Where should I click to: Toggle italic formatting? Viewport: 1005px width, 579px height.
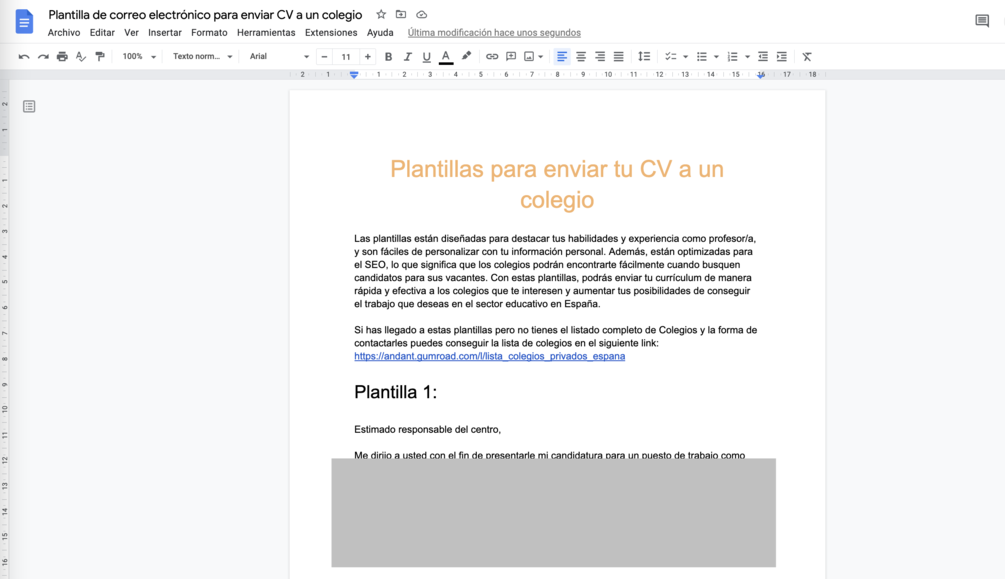point(407,56)
